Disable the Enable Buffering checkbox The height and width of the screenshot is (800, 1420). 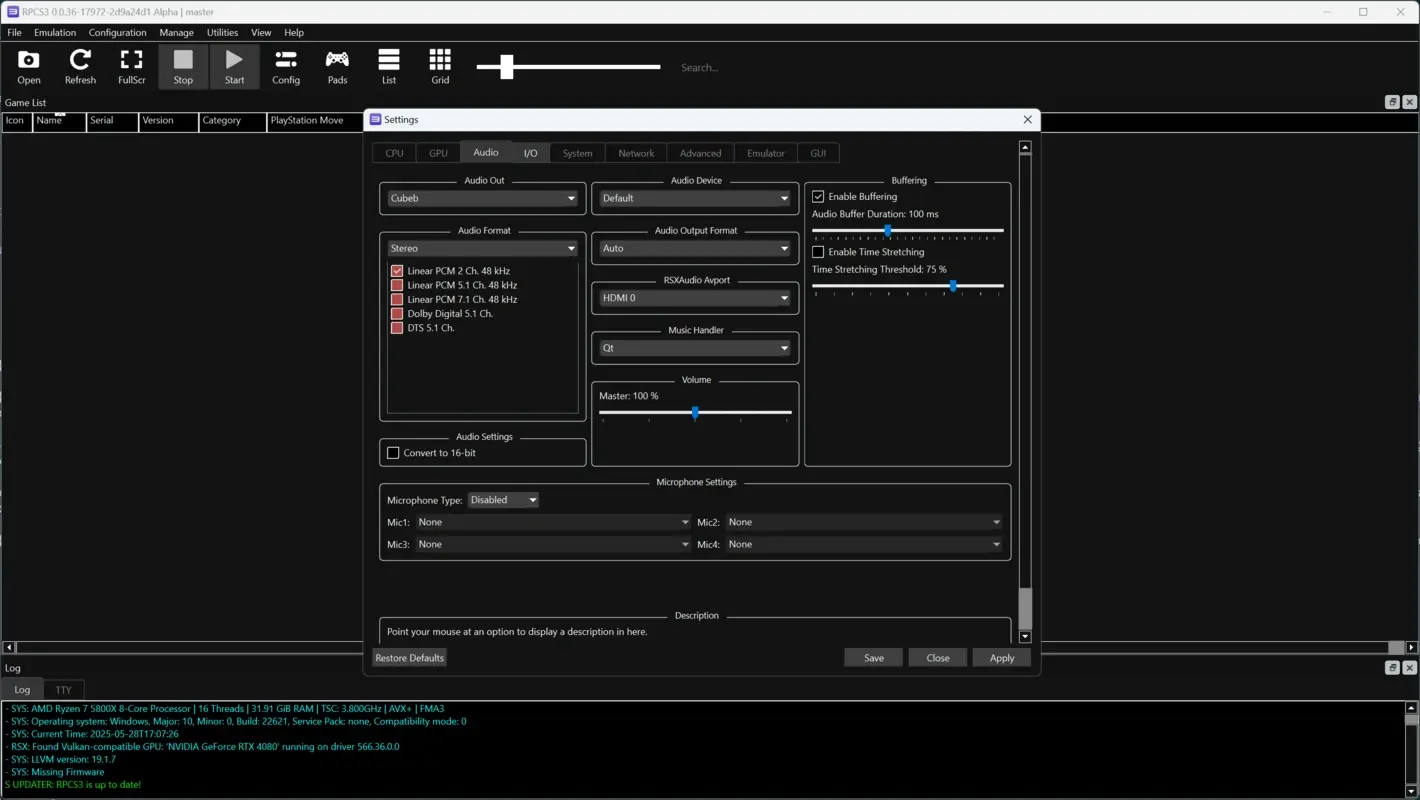click(x=818, y=196)
